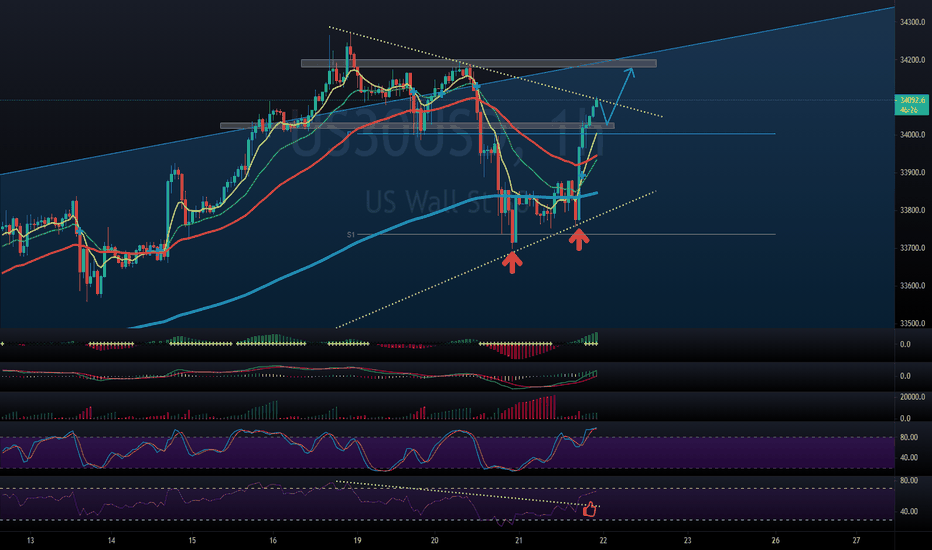
Task: Click the 40.00 value on stochastic pane scale
Action: (909, 458)
